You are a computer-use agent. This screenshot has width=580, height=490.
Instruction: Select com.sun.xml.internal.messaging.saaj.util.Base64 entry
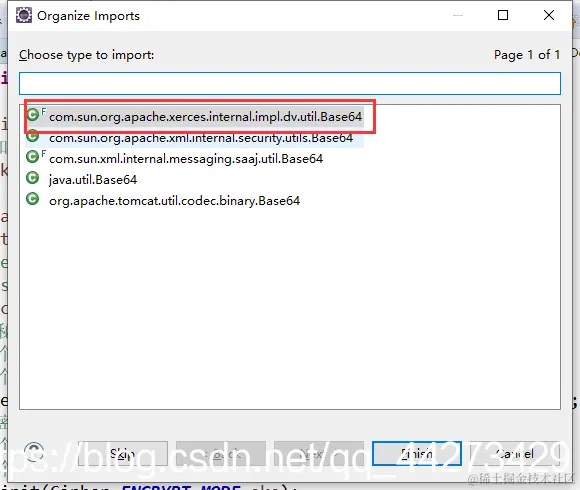[175, 159]
